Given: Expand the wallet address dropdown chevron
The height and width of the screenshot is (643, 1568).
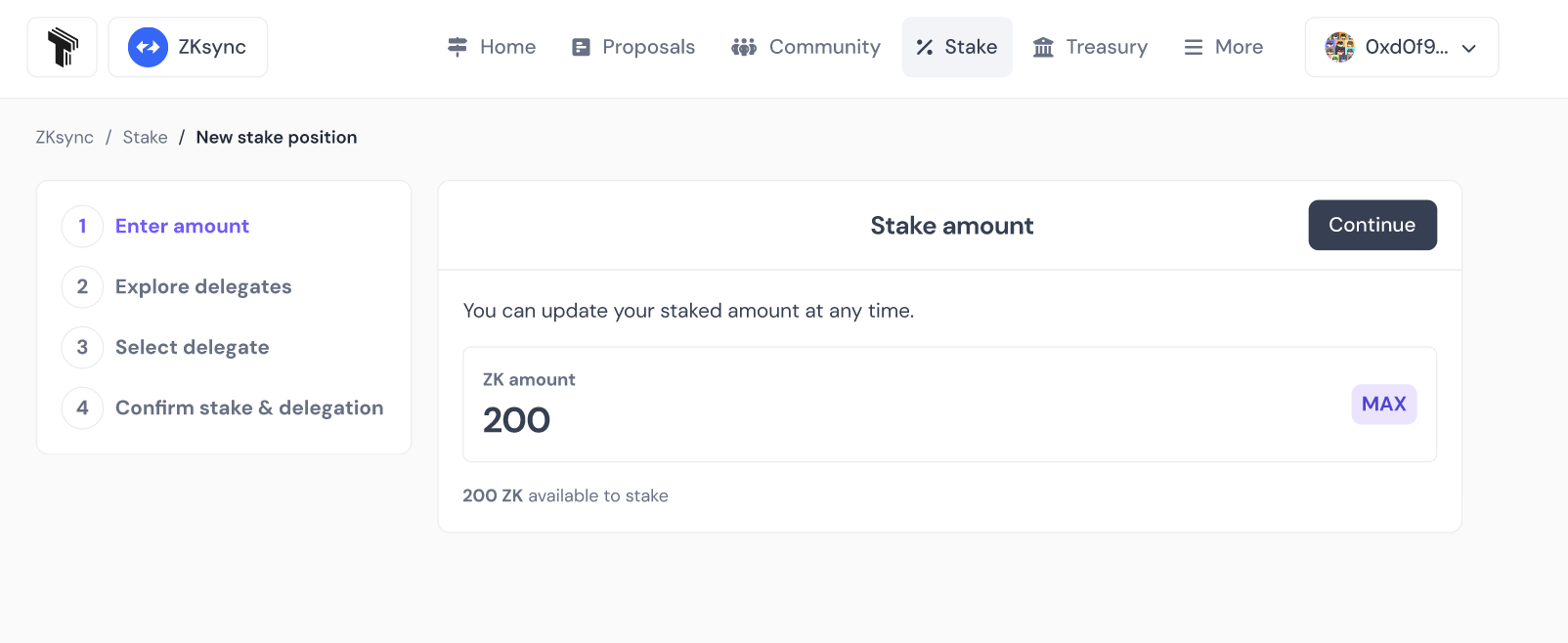Looking at the screenshot, I should [x=1468, y=48].
